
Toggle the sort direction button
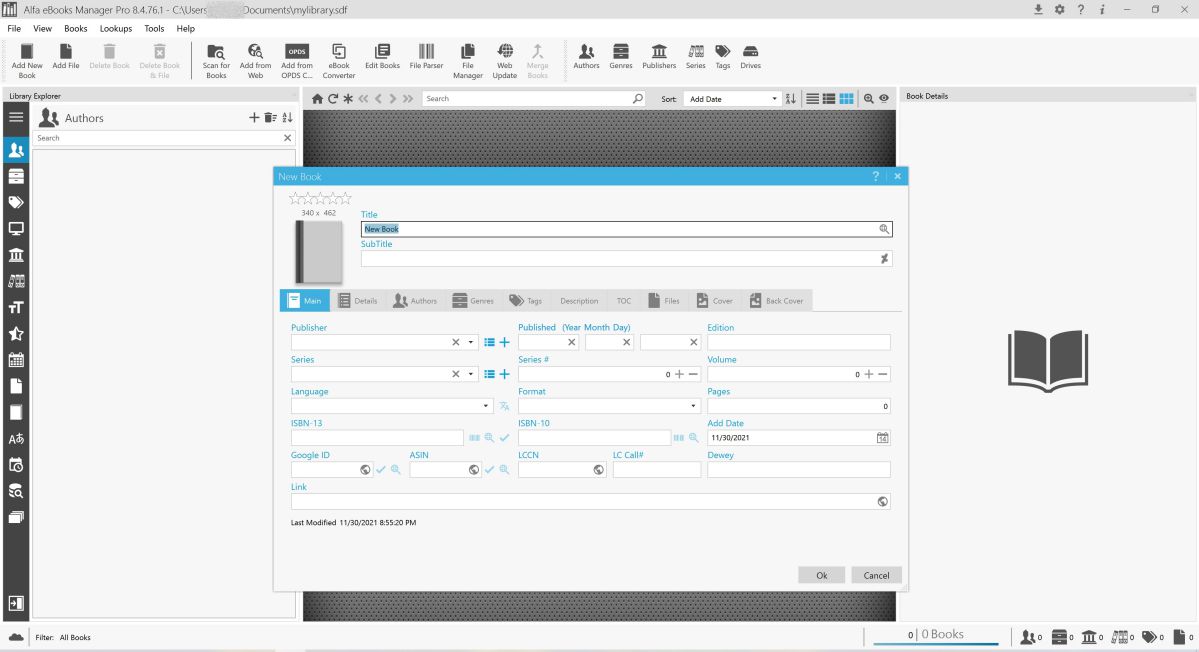[x=791, y=99]
